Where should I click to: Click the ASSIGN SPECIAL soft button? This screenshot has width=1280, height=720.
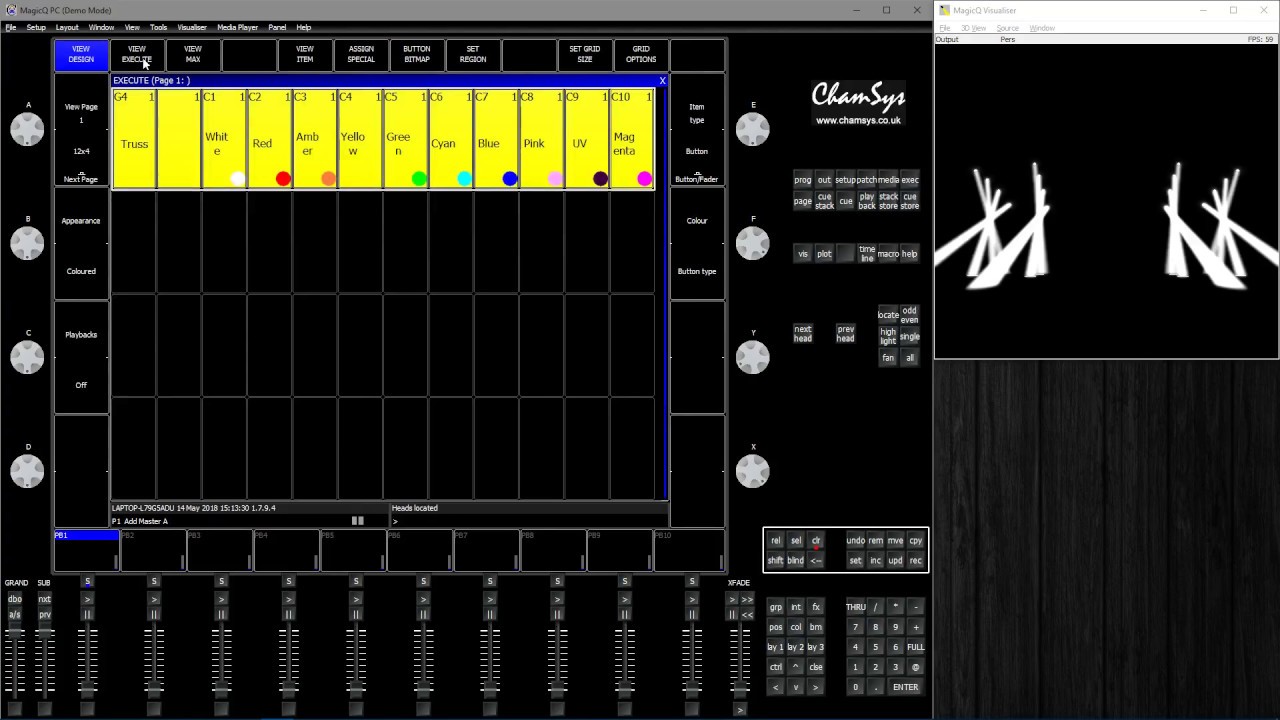click(361, 55)
